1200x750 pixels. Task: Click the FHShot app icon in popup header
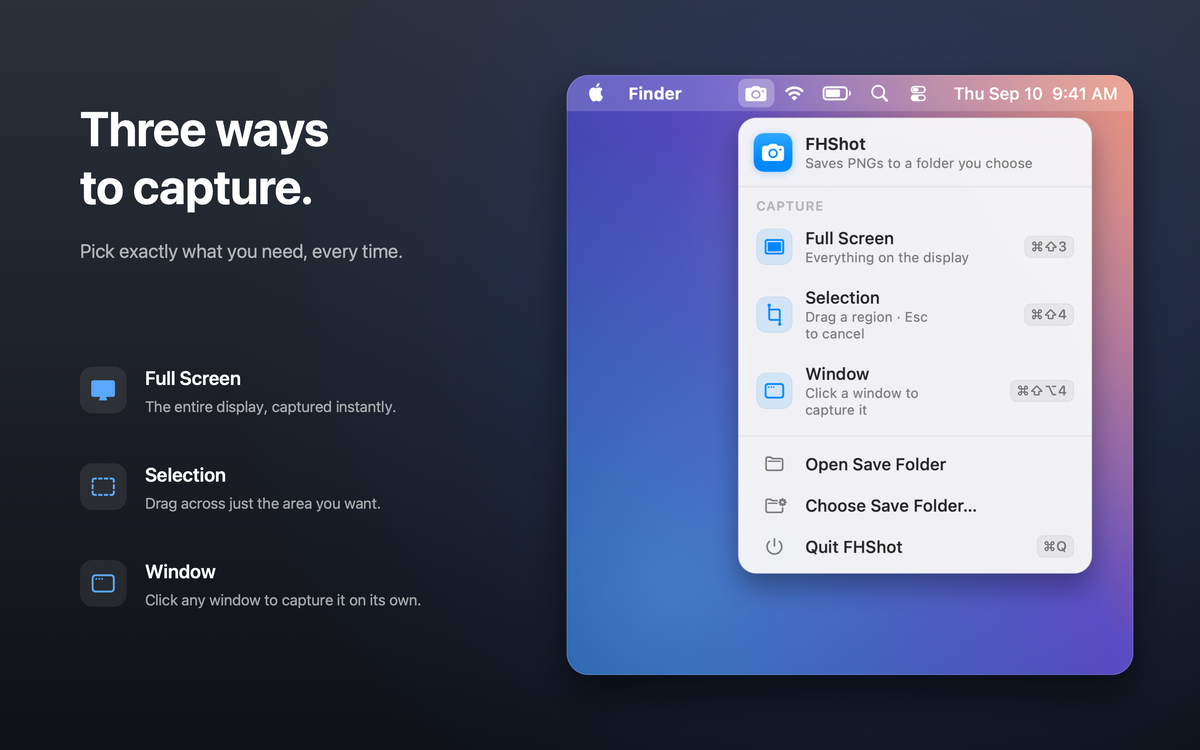(773, 153)
